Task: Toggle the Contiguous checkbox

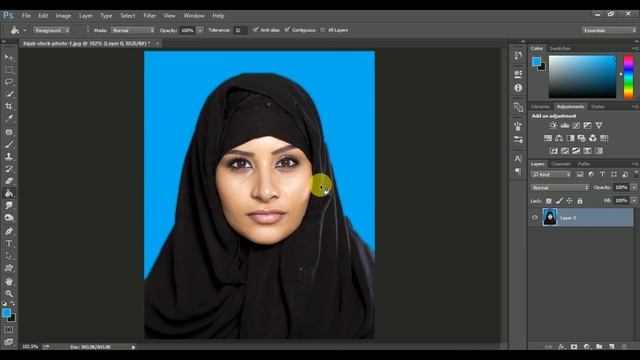Action: click(x=287, y=29)
